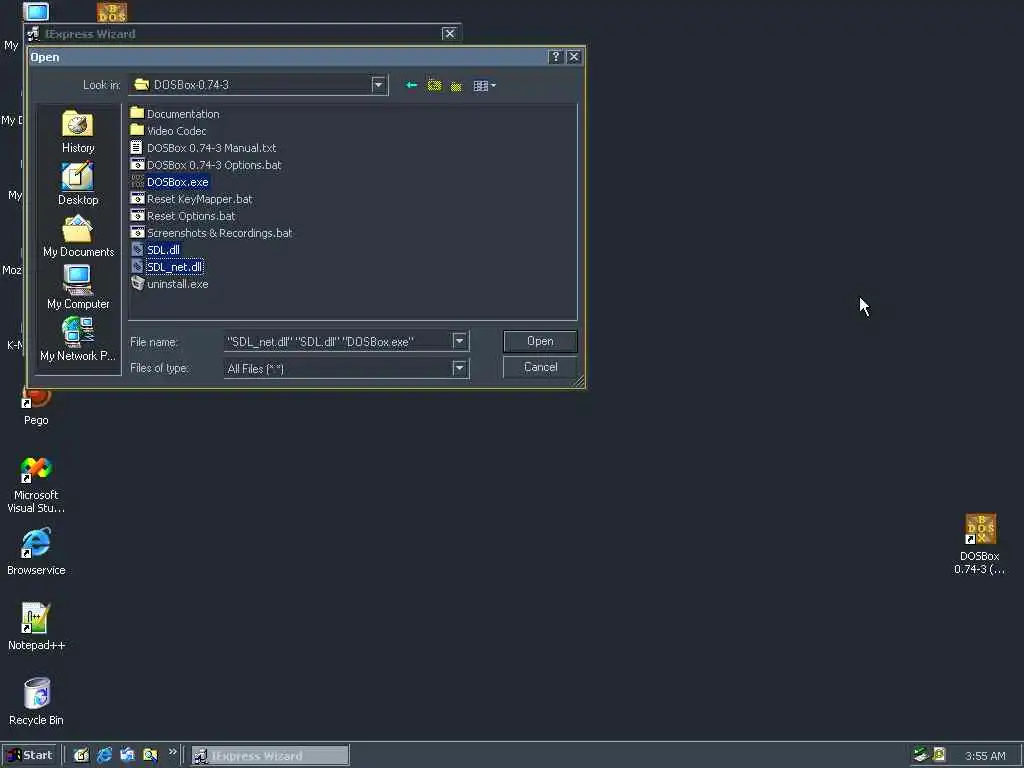Launch Internet Explorer from quick launch
This screenshot has width=1024, height=768.
click(x=104, y=755)
